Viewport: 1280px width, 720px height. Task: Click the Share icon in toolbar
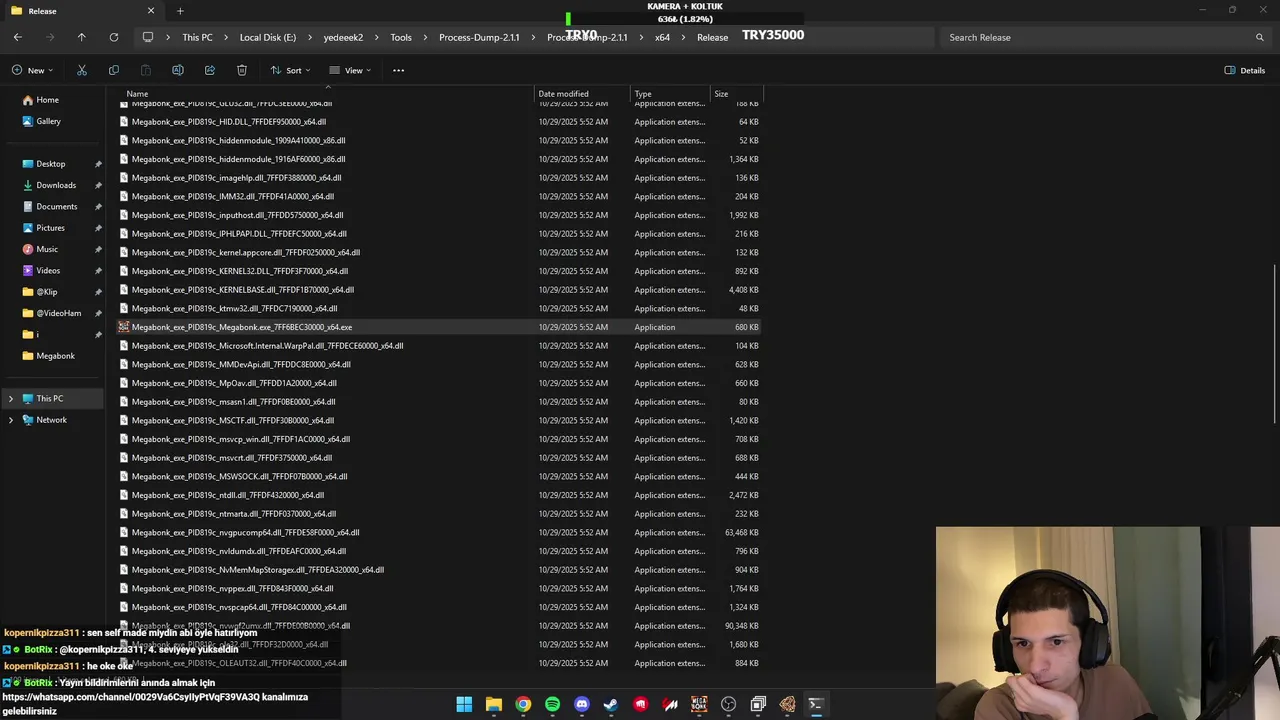210,70
